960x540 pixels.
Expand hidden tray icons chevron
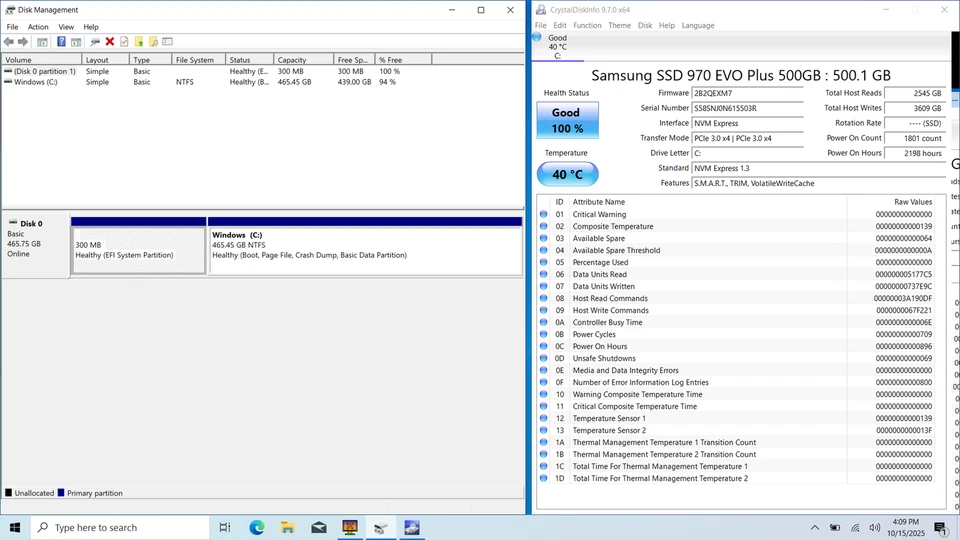coord(815,528)
